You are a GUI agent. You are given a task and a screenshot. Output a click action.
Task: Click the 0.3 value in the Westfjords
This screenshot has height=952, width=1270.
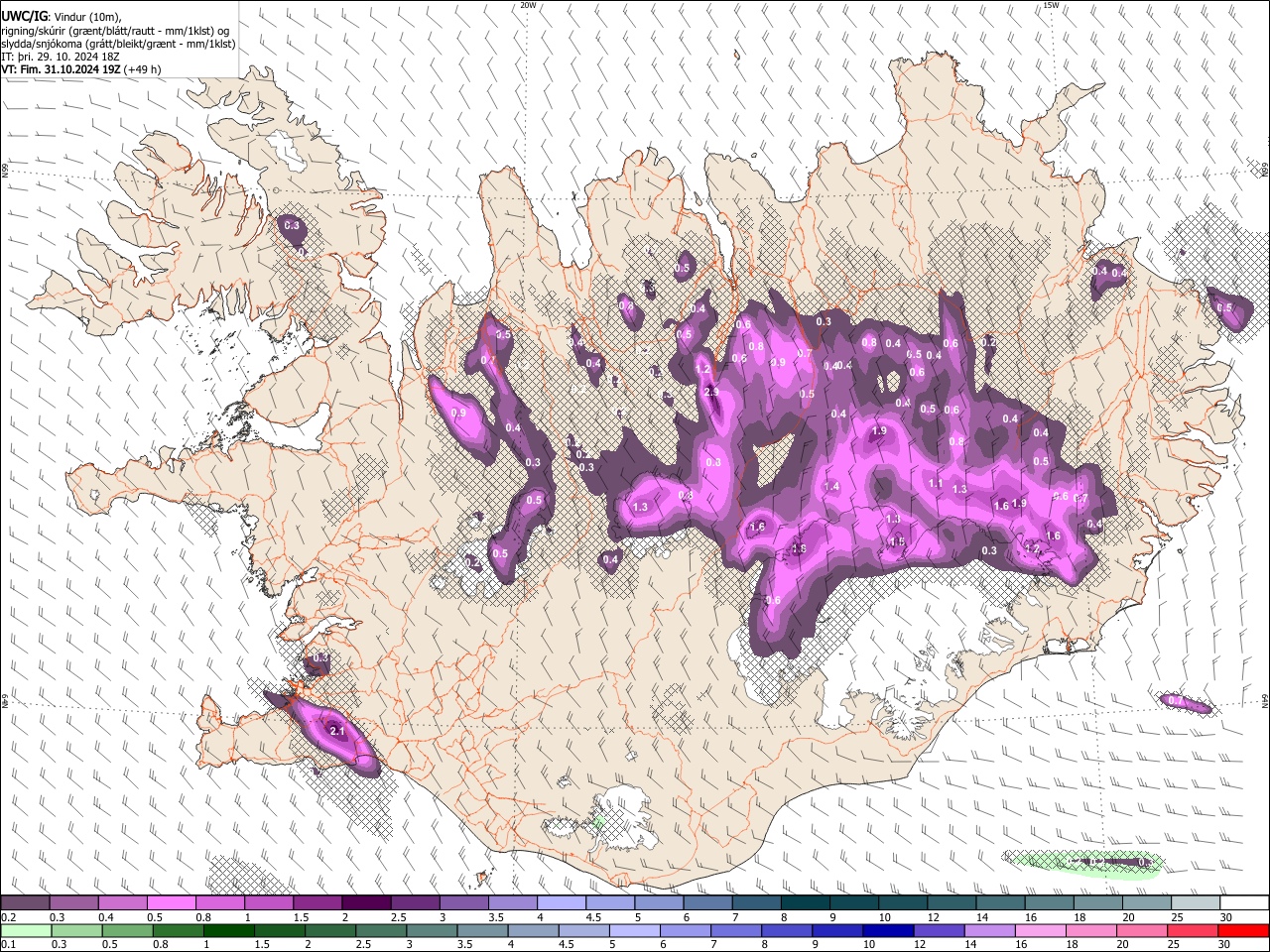click(x=292, y=226)
